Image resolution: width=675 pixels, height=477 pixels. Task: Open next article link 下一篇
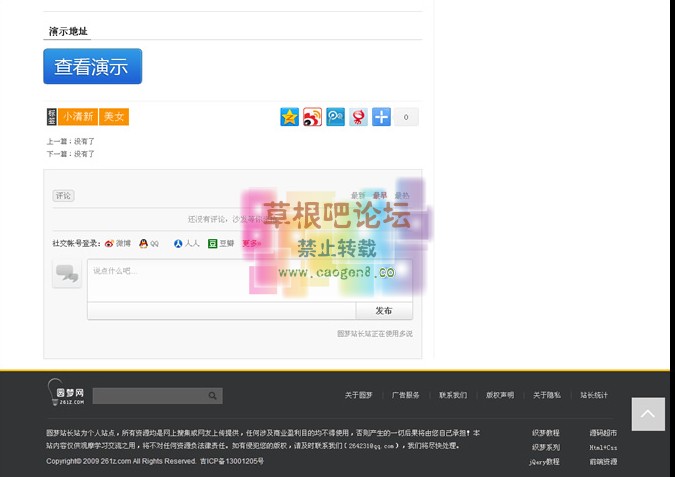point(70,154)
